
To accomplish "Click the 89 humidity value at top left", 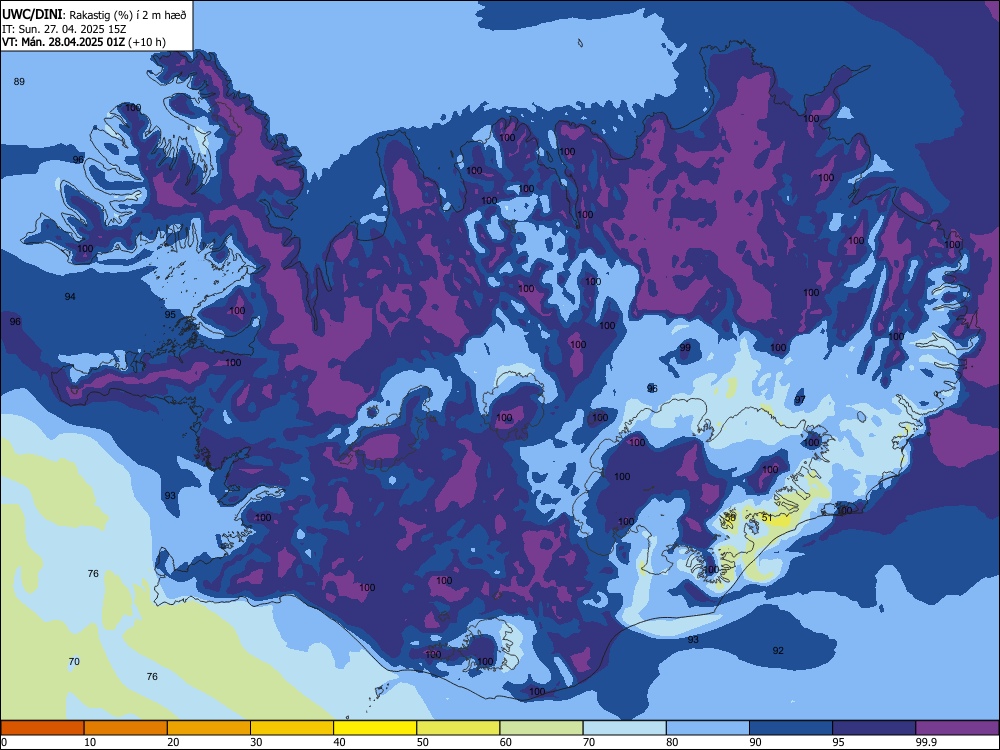I will pos(19,82).
